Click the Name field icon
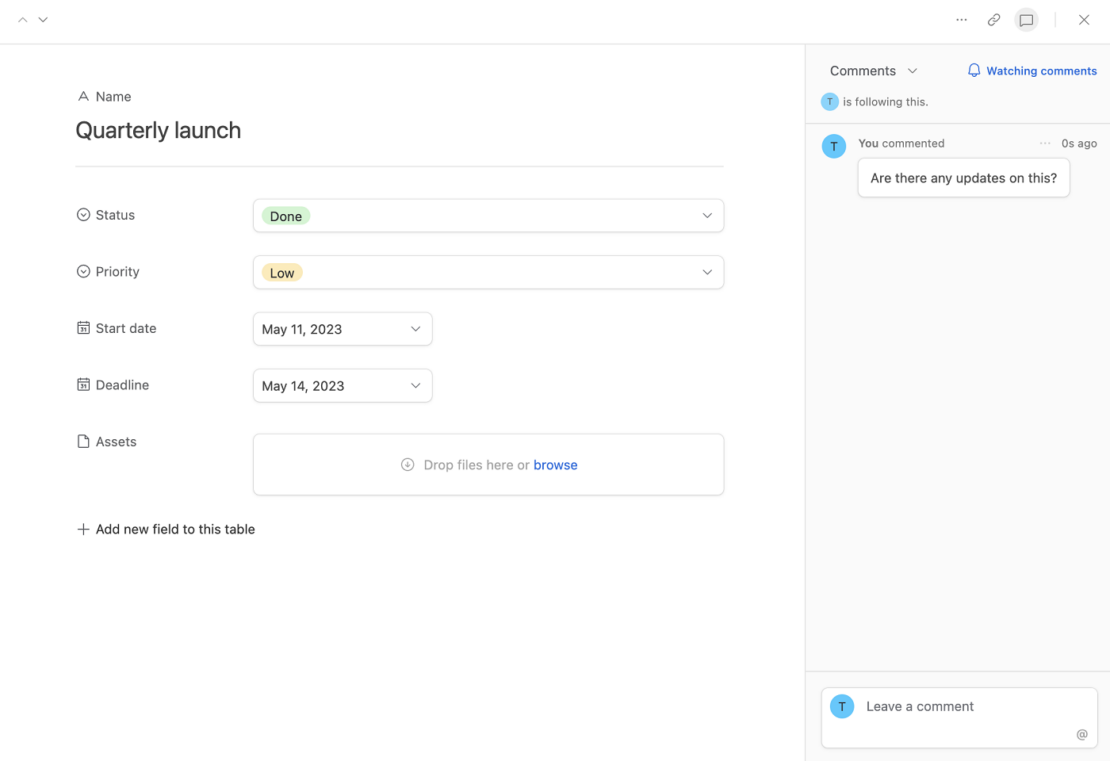 coord(83,96)
